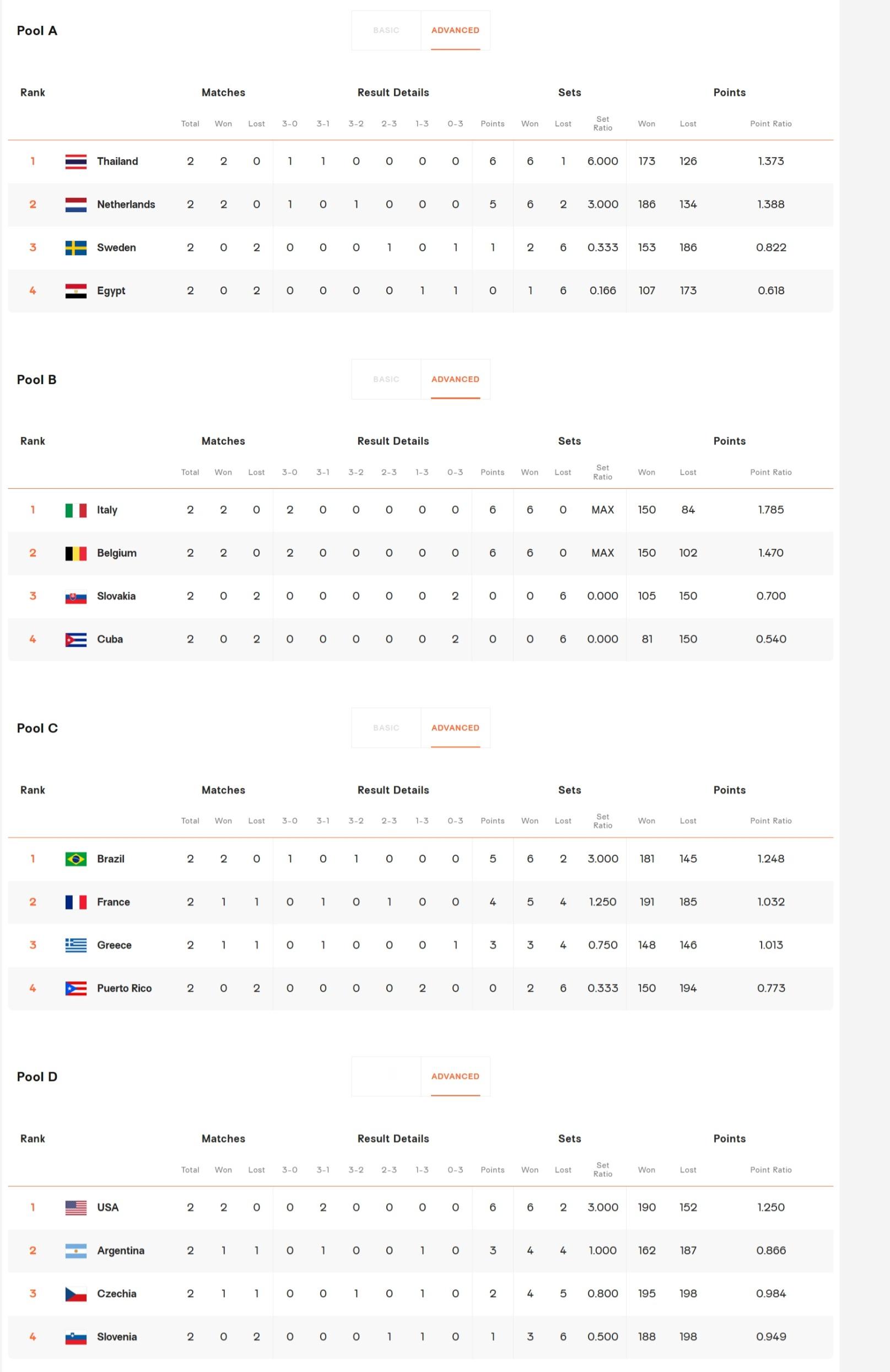
Task: Click the Netherlands flag icon
Action: (x=76, y=204)
